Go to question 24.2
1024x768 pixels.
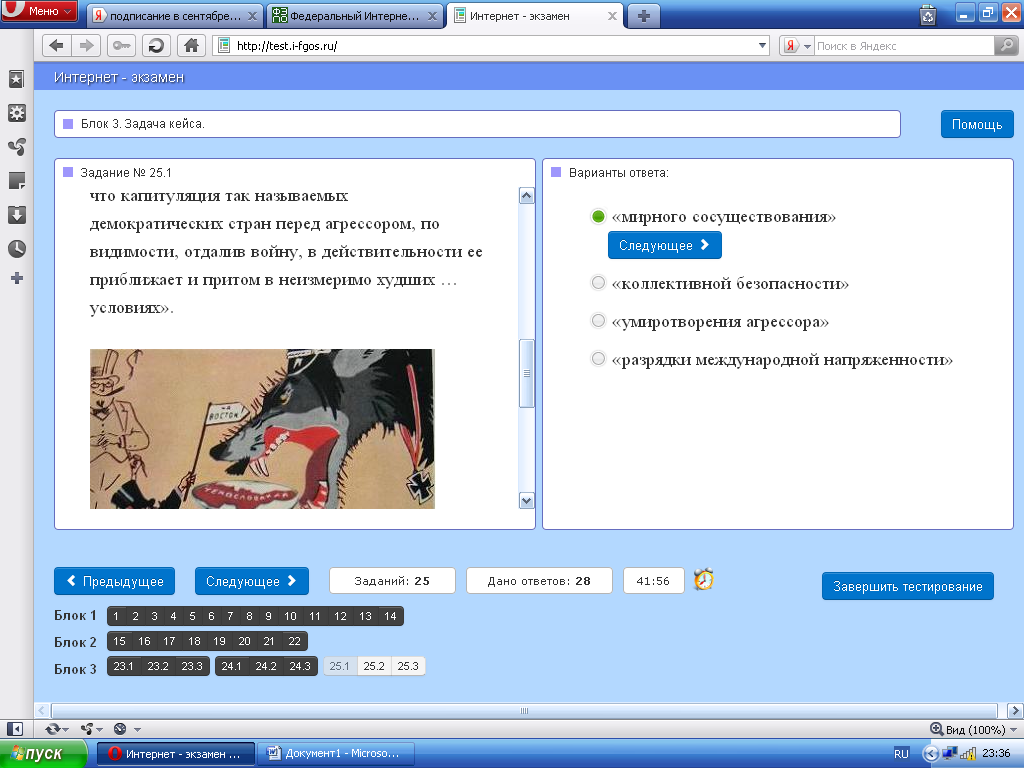click(266, 666)
